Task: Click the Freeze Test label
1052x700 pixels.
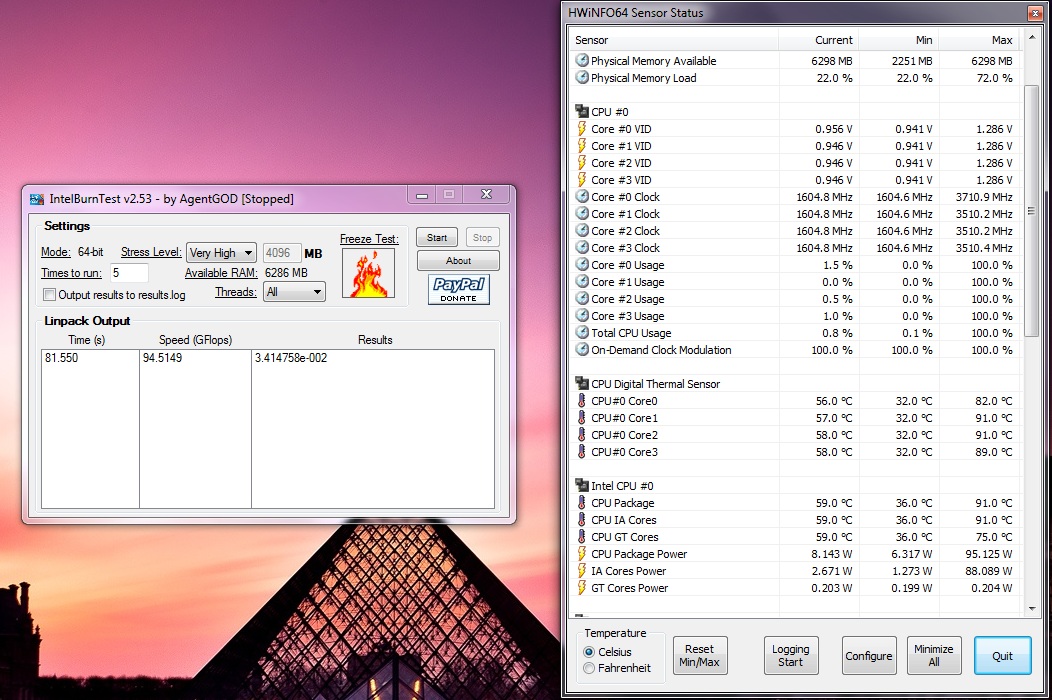Action: [x=369, y=239]
